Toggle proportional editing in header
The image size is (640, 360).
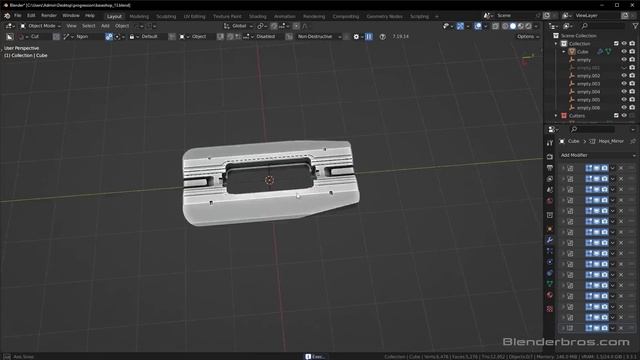click(x=296, y=26)
